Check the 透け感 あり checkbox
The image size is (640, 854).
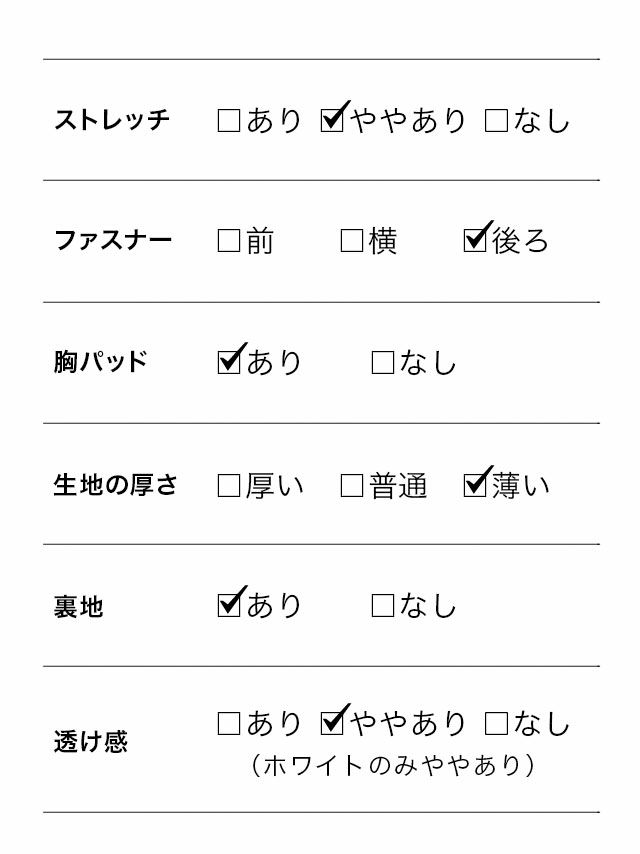point(229,723)
